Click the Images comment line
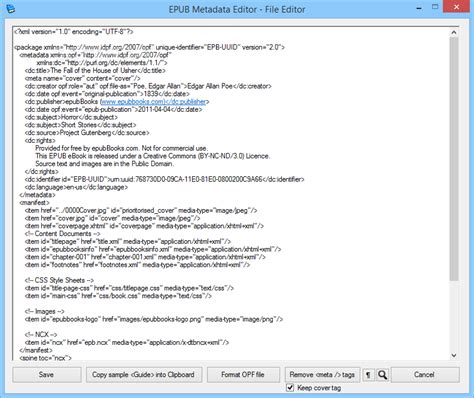 [x=45, y=311]
